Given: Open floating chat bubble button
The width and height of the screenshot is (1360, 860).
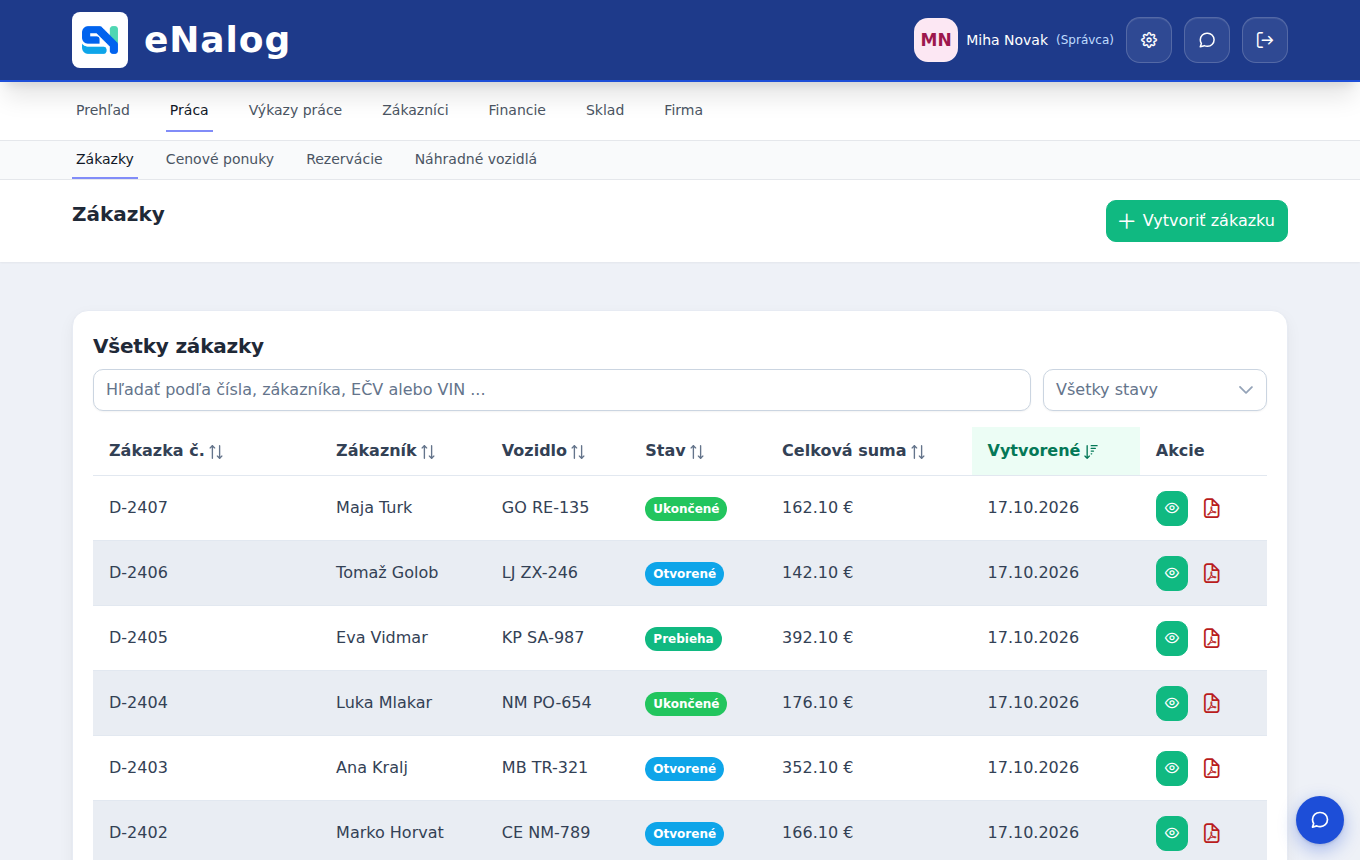Looking at the screenshot, I should (1320, 820).
